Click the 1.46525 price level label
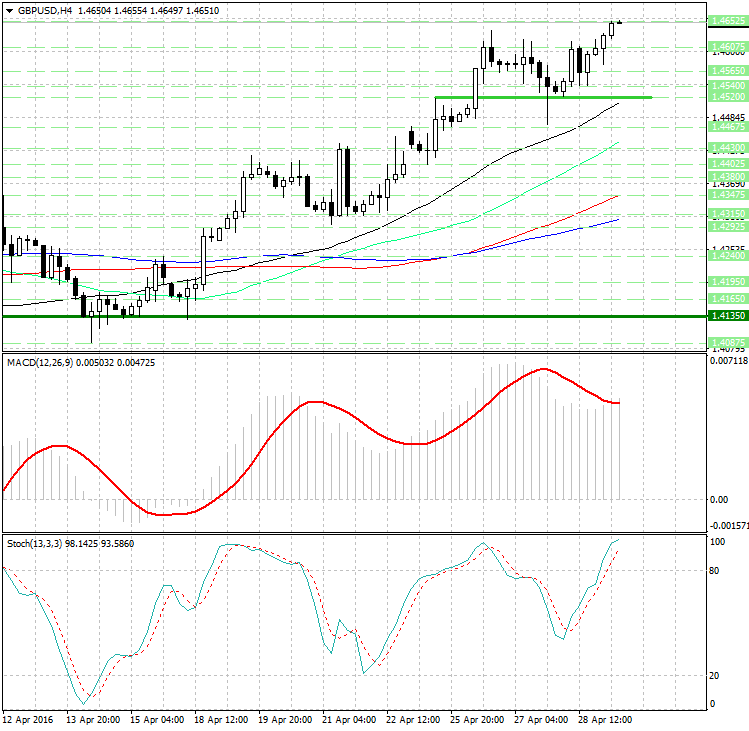This screenshot has width=749, height=731. click(726, 21)
